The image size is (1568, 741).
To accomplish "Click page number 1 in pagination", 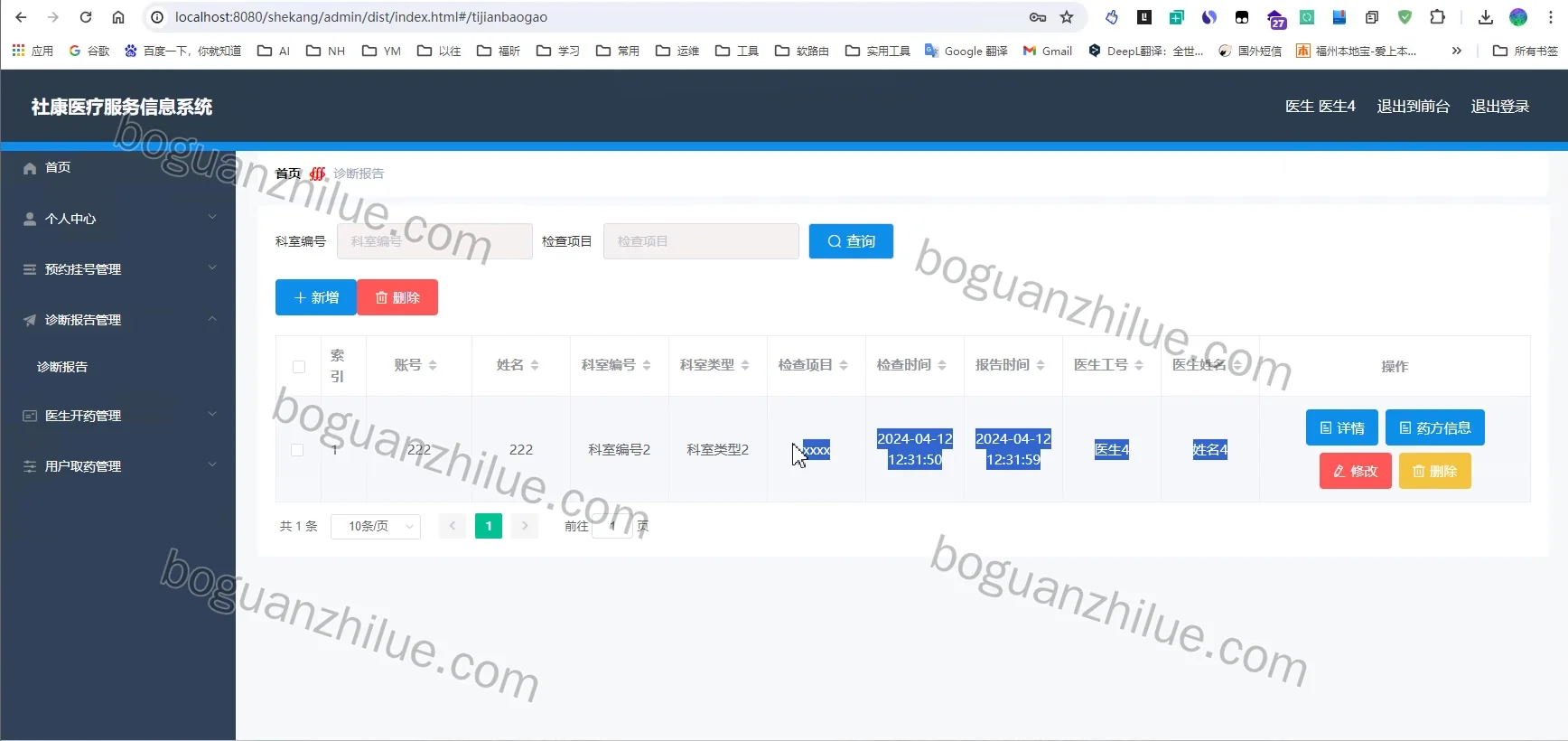I will [x=489, y=526].
